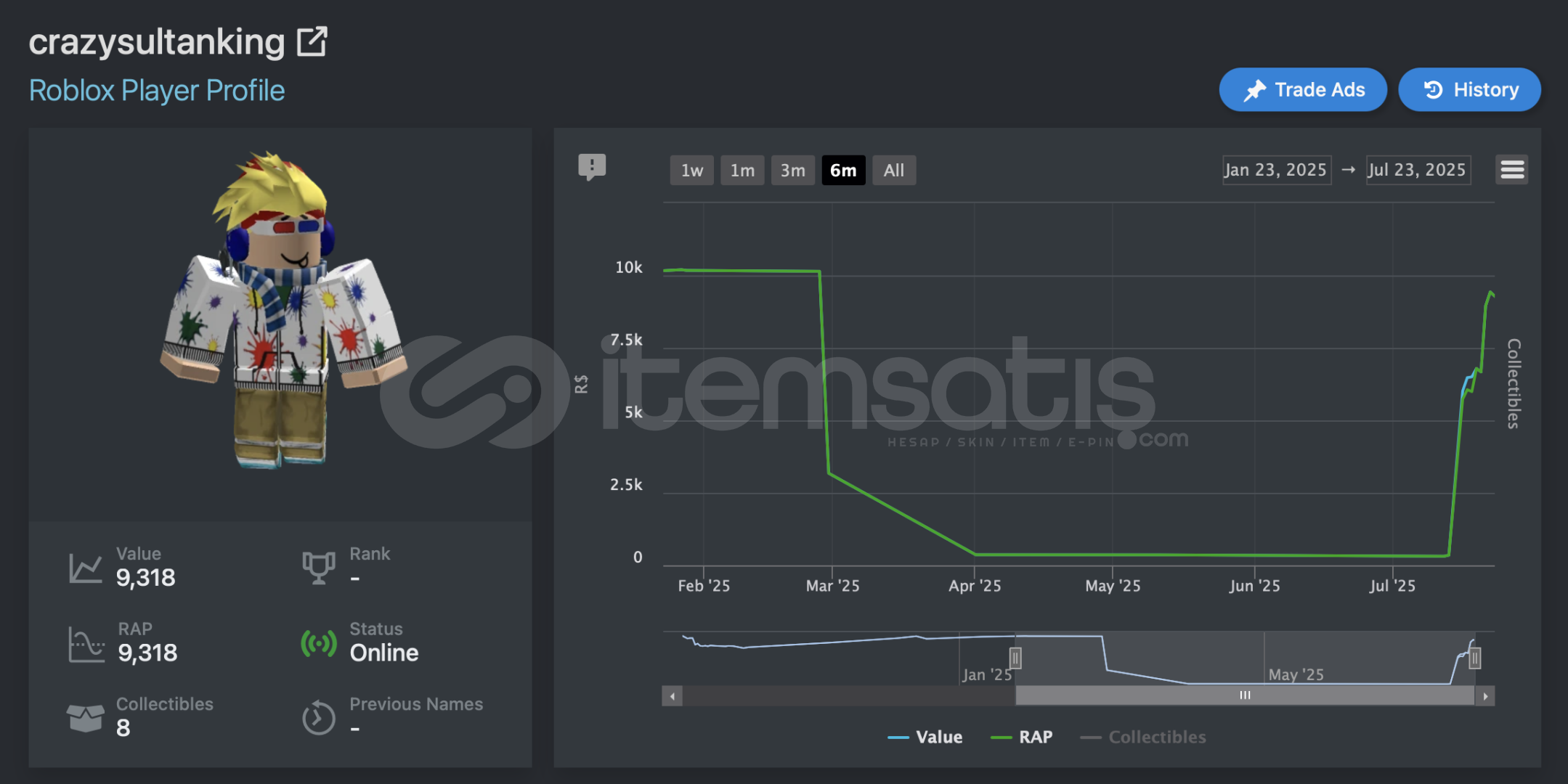Click the player avatar render
This screenshot has width=1568, height=784.
[283, 311]
